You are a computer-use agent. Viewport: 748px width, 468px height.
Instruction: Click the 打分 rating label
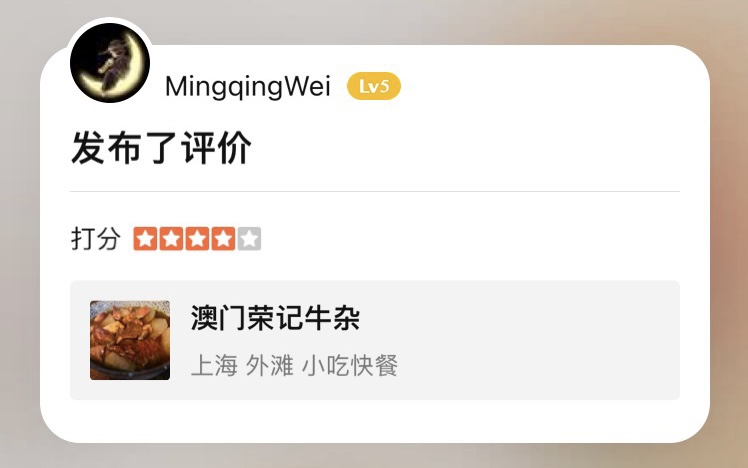pos(95,239)
